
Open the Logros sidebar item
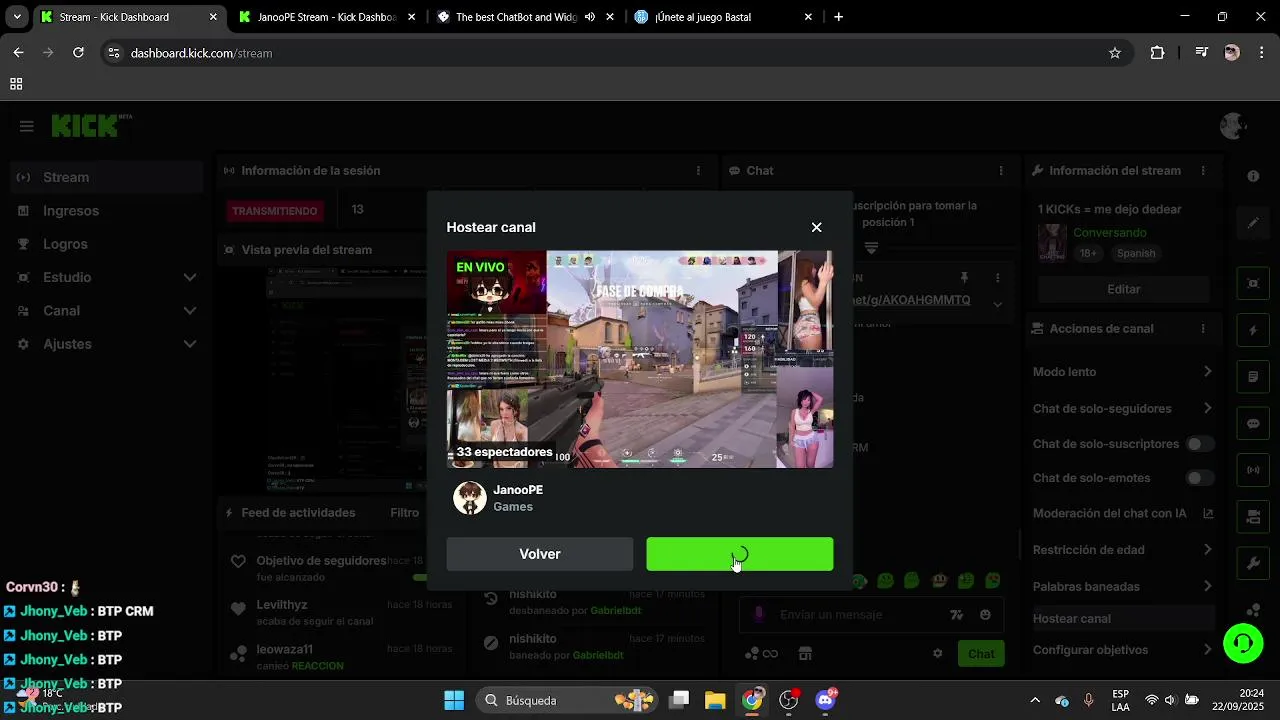[108, 244]
